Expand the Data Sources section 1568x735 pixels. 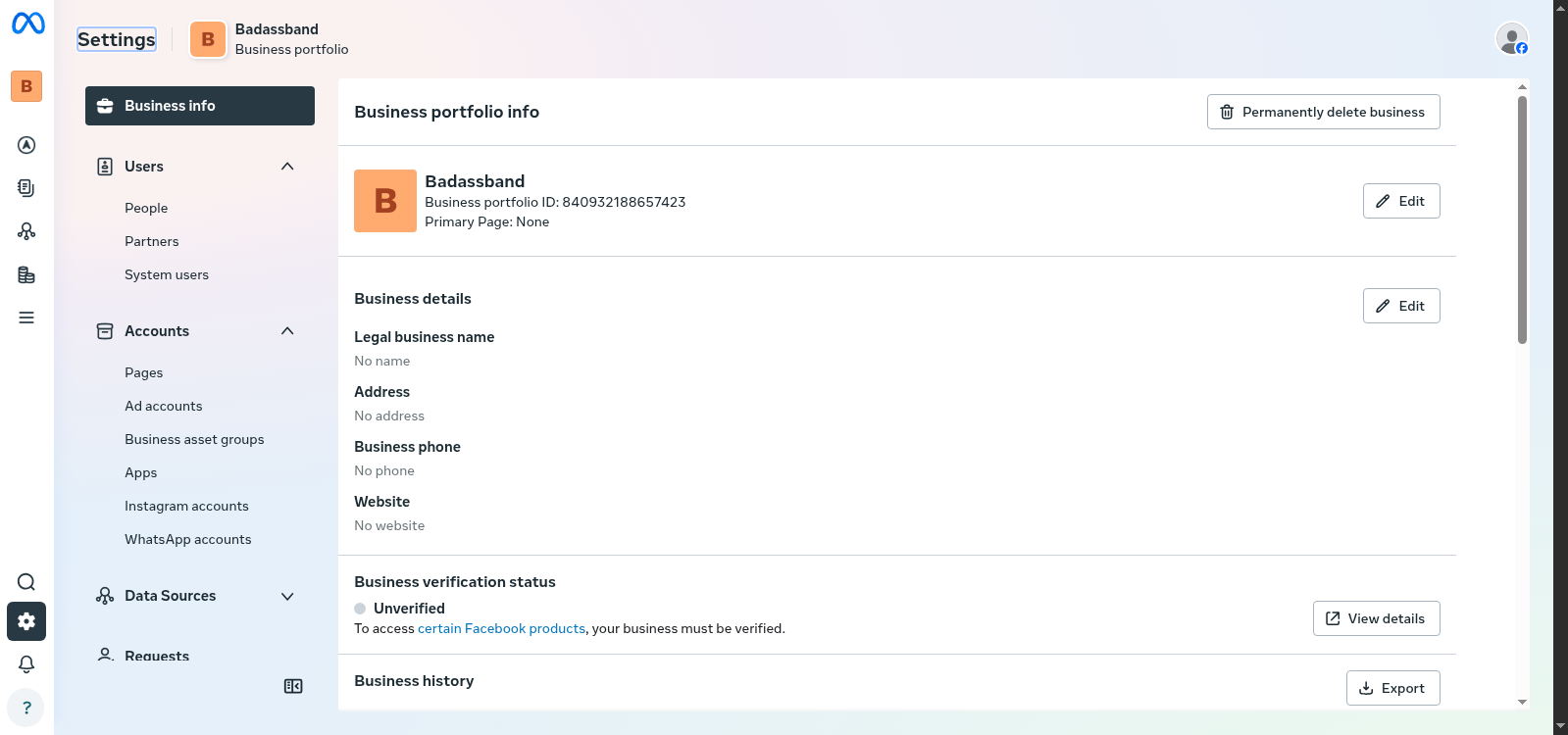(x=287, y=596)
